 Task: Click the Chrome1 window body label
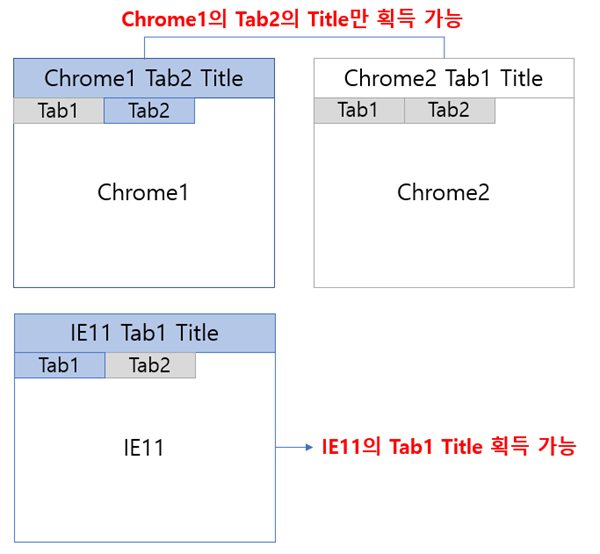click(x=143, y=192)
